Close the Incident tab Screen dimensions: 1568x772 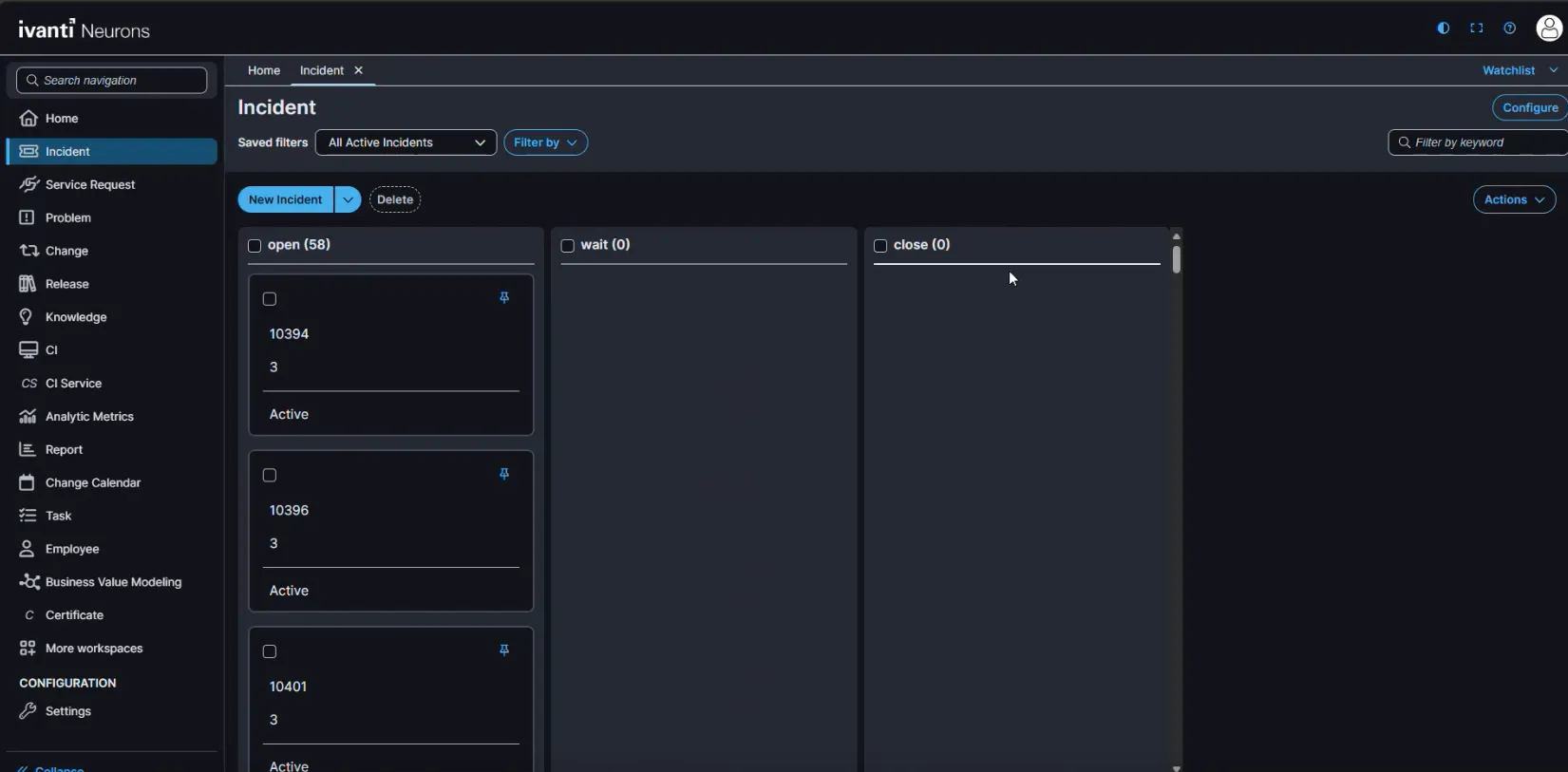coord(358,70)
